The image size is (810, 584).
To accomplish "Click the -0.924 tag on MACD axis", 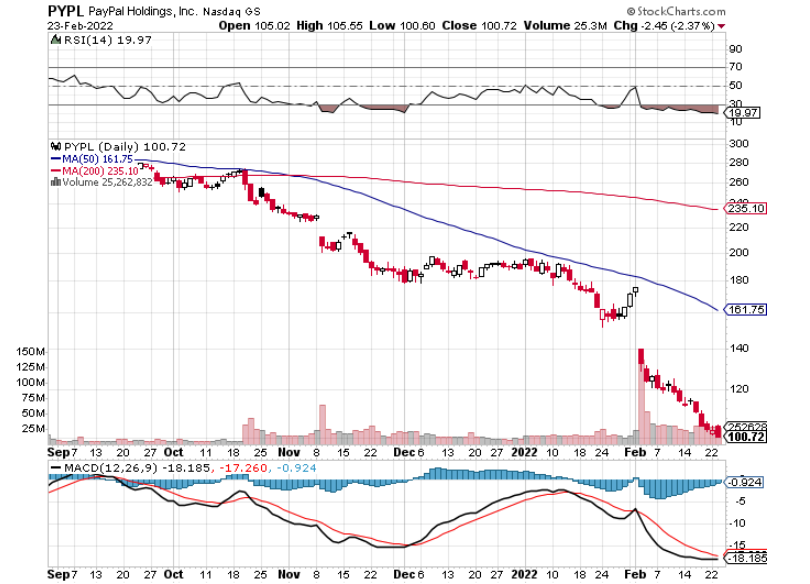I will click(x=744, y=482).
